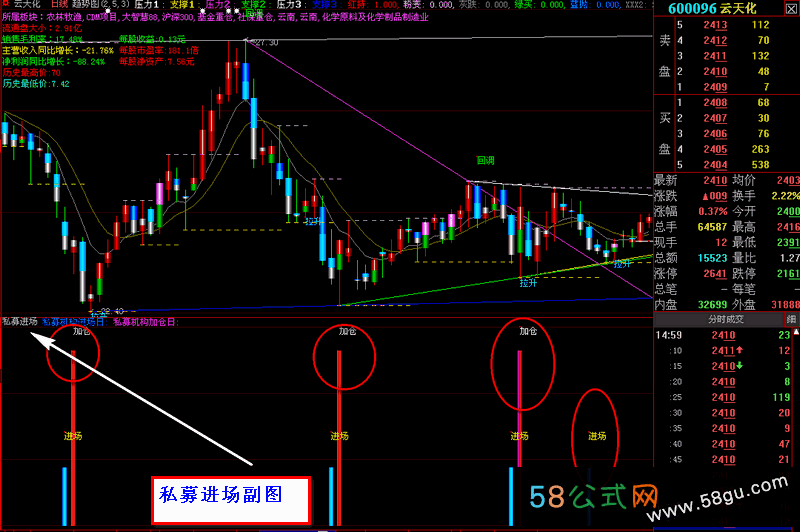Click the green 回调 chart label

(x=485, y=160)
